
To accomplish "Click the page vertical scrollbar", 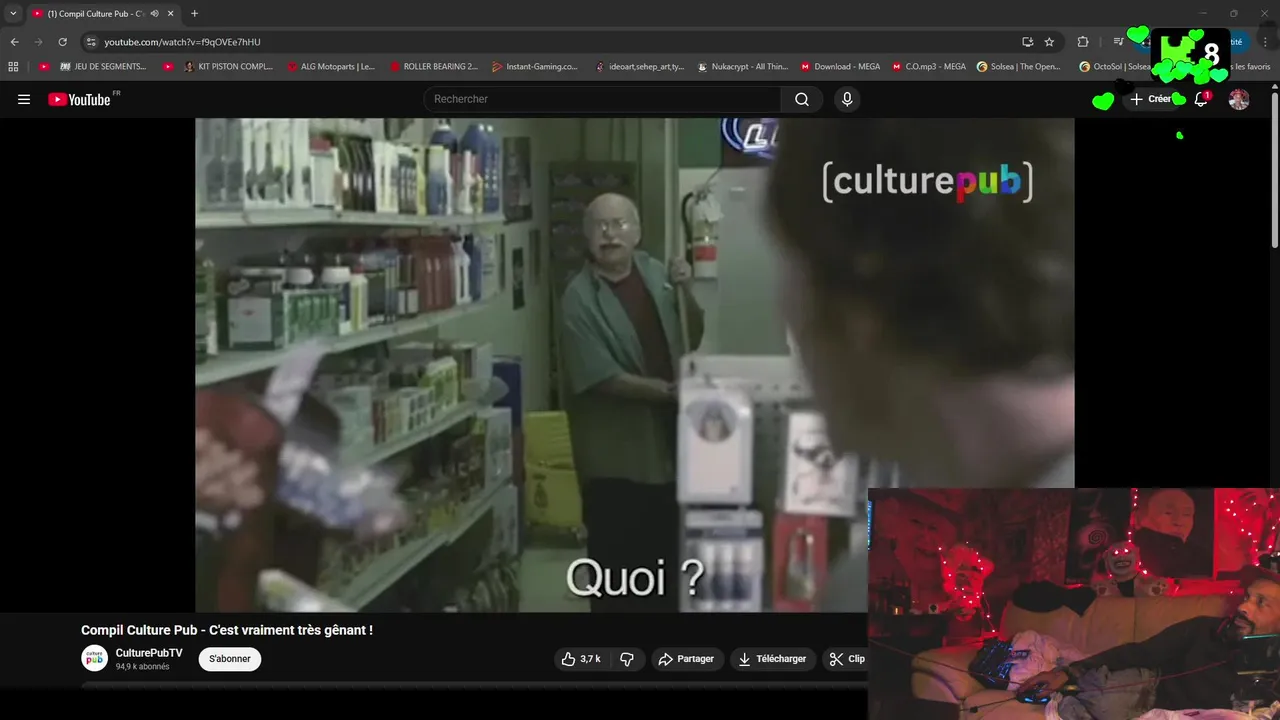I will click(x=1275, y=170).
